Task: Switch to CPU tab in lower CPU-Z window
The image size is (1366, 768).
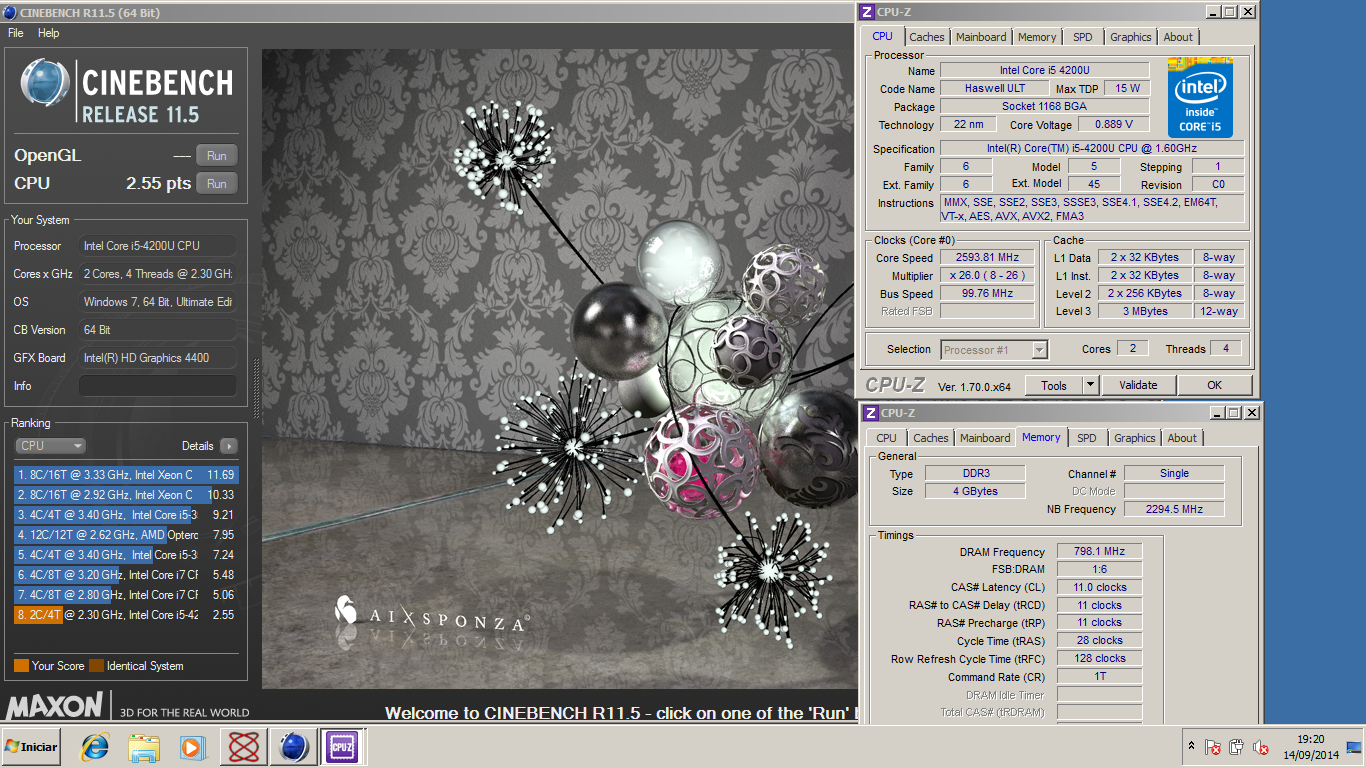Action: tap(886, 438)
